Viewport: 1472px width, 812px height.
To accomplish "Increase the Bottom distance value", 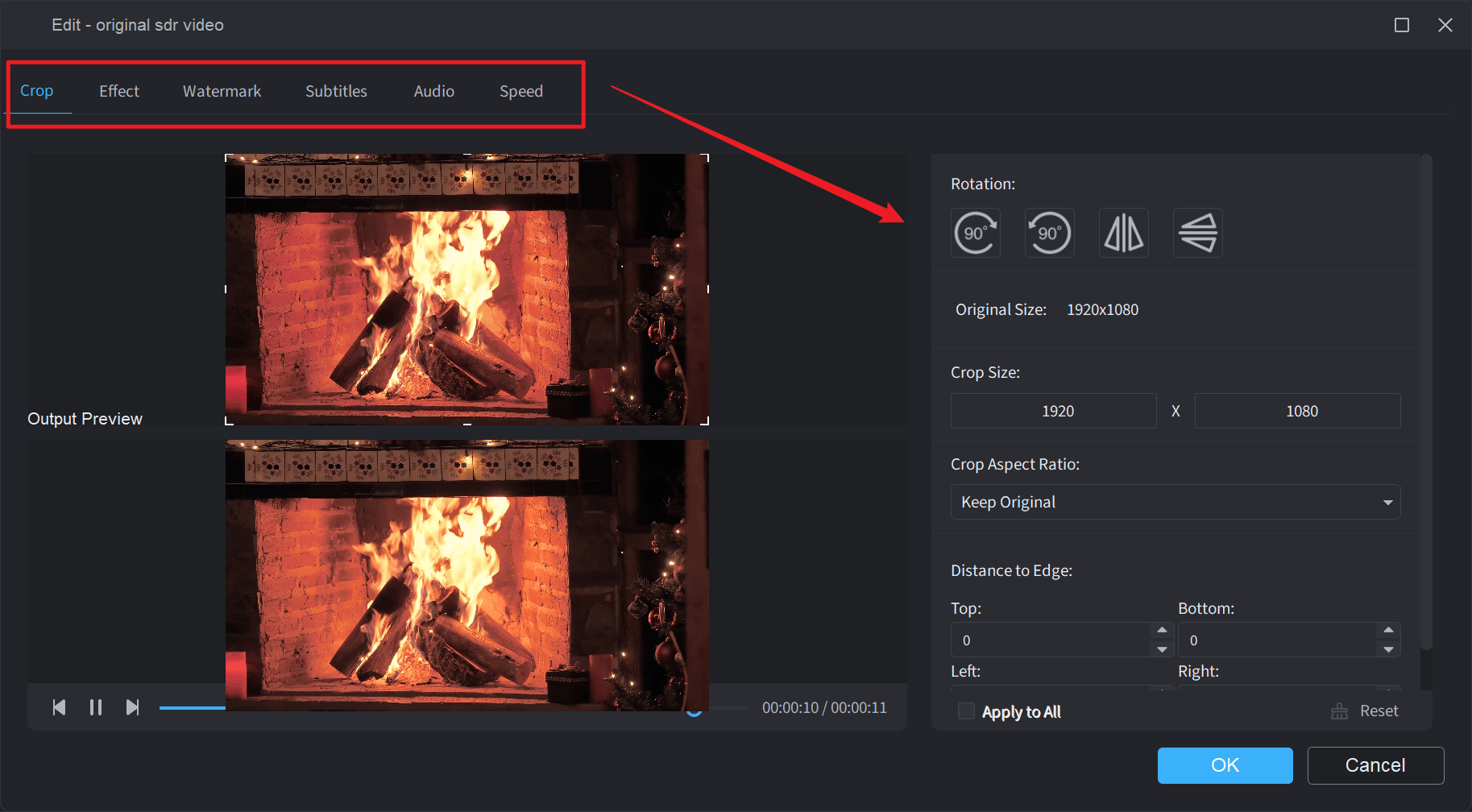I will (x=1388, y=630).
